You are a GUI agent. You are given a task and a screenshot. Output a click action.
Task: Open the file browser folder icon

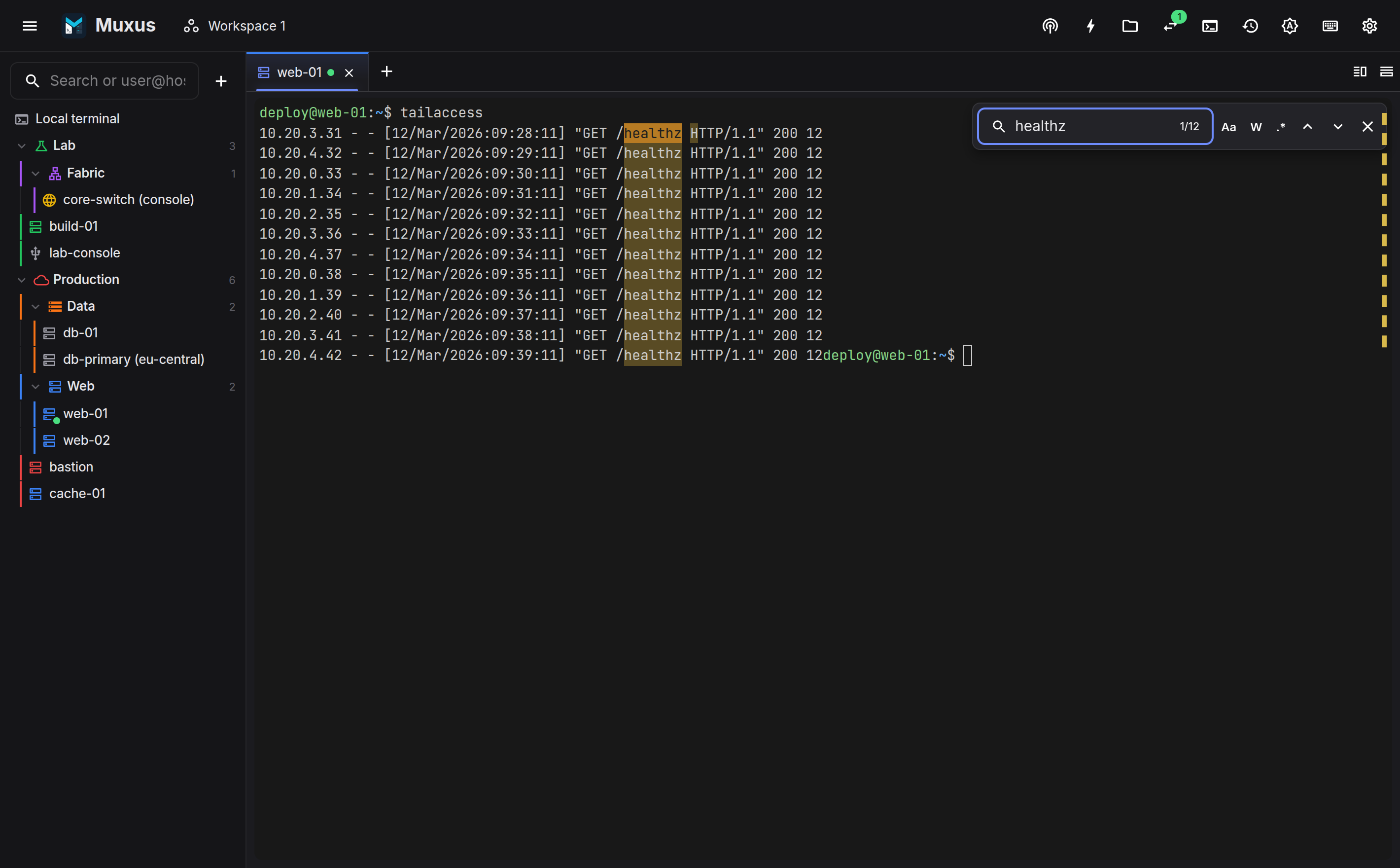click(1130, 26)
